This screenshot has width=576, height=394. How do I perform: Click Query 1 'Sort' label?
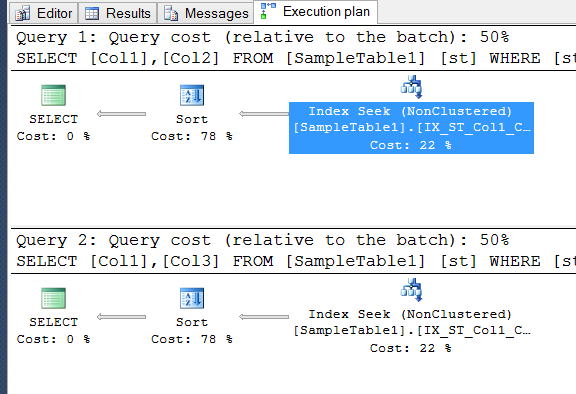pyautogui.click(x=192, y=119)
